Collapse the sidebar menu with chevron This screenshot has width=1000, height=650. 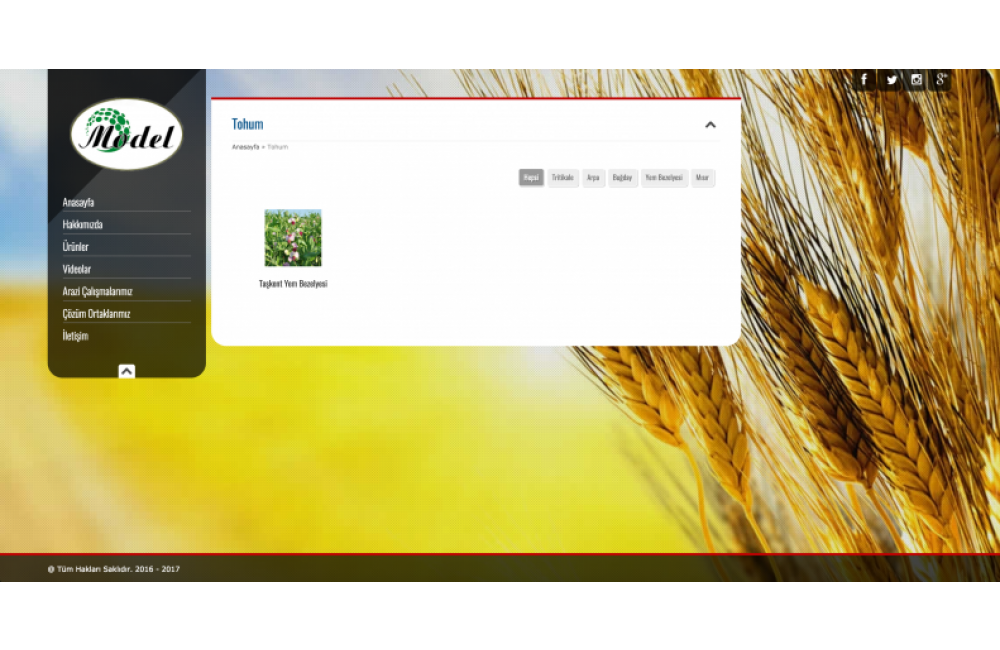point(127,371)
